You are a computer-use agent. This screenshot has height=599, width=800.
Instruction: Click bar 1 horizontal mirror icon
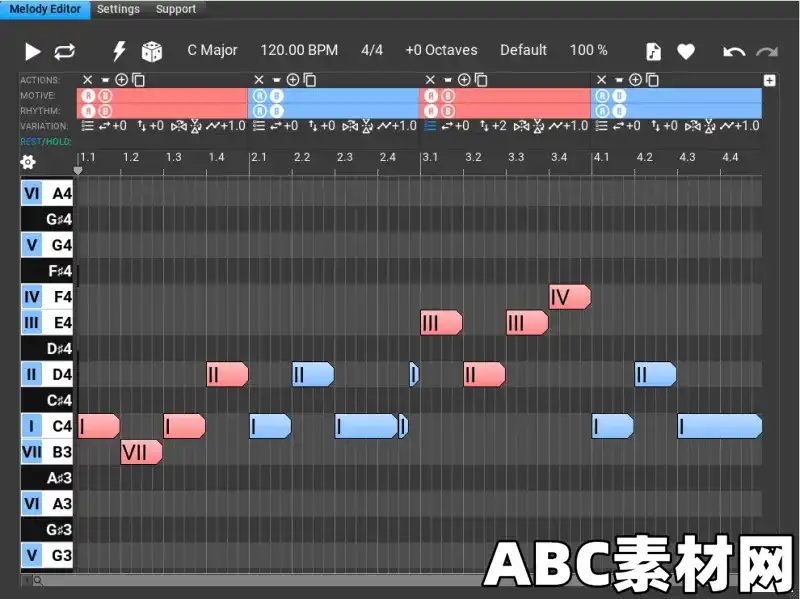(x=179, y=126)
